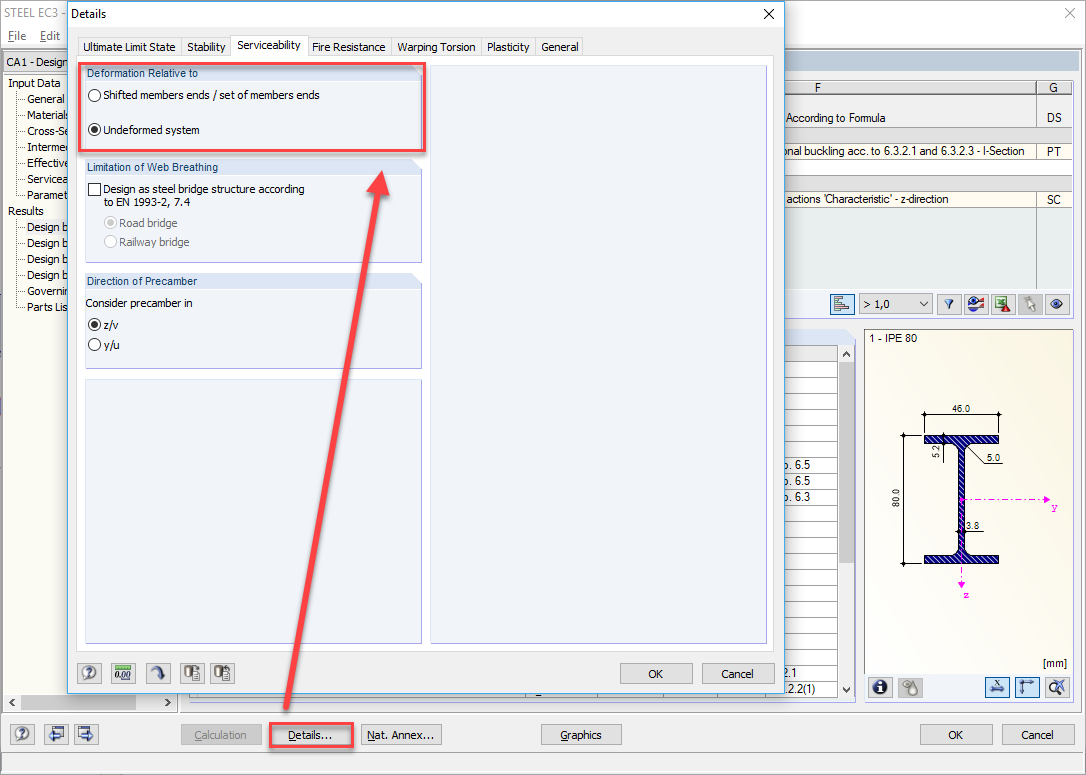Click the show full view magnifier icon
The height and width of the screenshot is (775, 1086).
pyautogui.click(x=1057, y=688)
